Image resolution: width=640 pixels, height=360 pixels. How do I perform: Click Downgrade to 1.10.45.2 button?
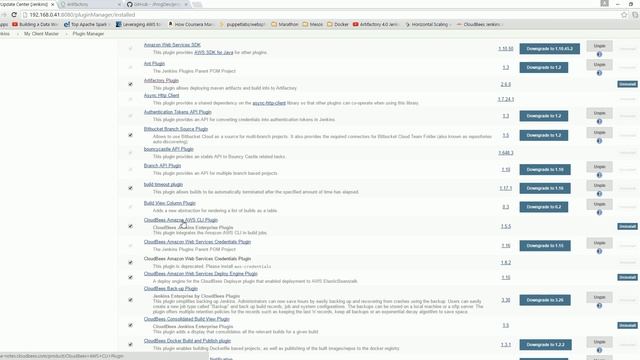pyautogui.click(x=549, y=49)
